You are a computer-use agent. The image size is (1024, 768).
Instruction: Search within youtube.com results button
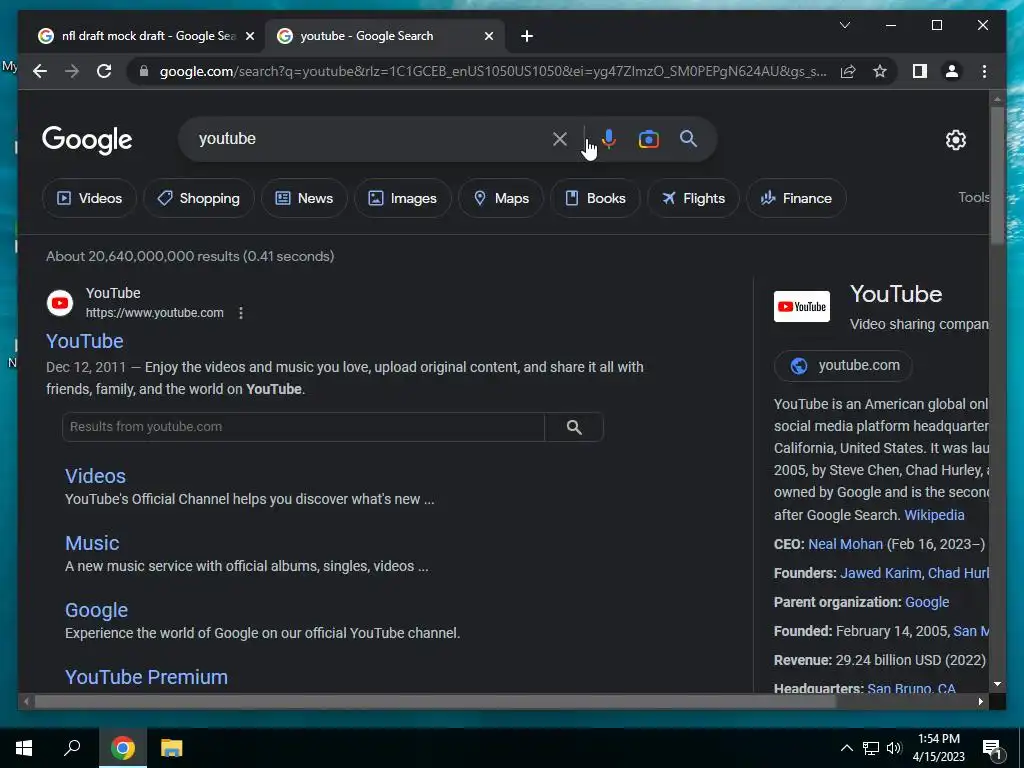[x=574, y=427]
